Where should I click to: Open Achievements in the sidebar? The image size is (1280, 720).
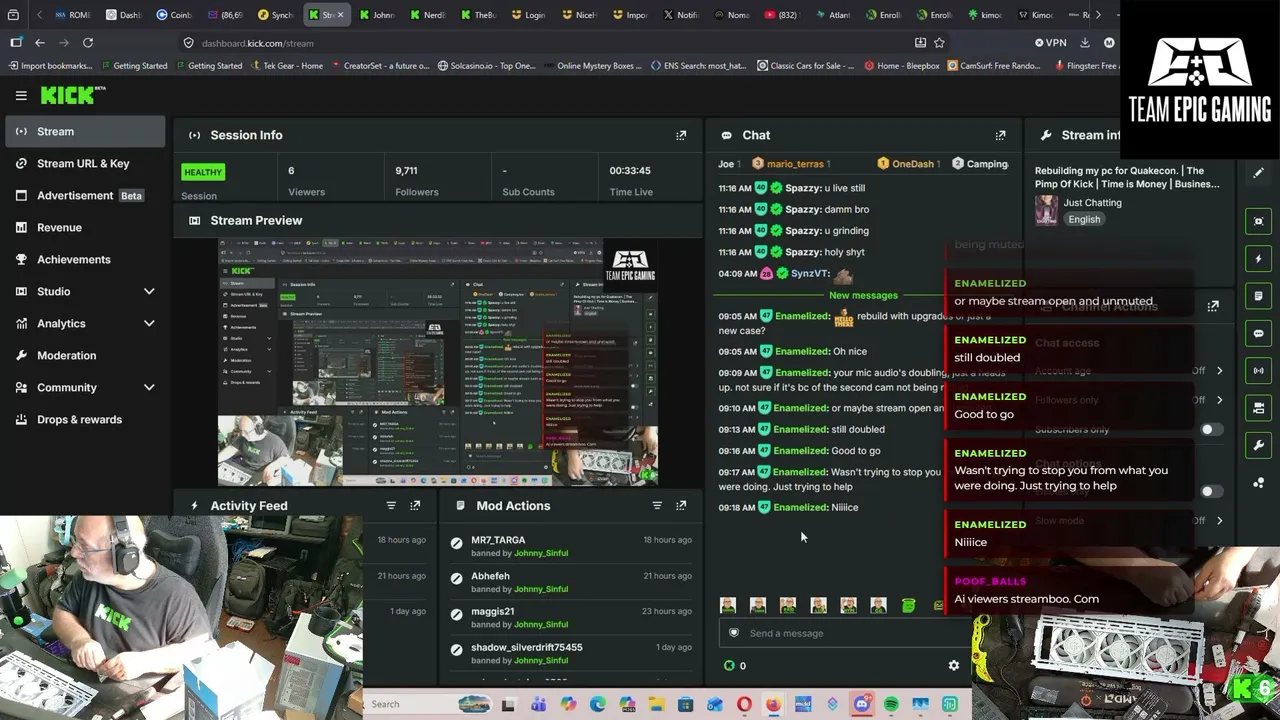pyautogui.click(x=85, y=259)
